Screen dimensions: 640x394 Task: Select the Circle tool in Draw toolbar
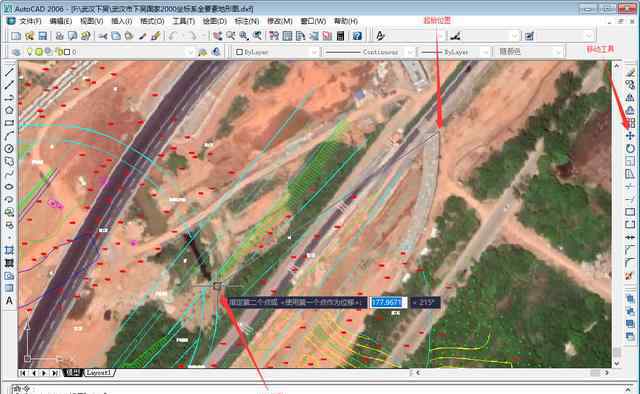(9, 149)
